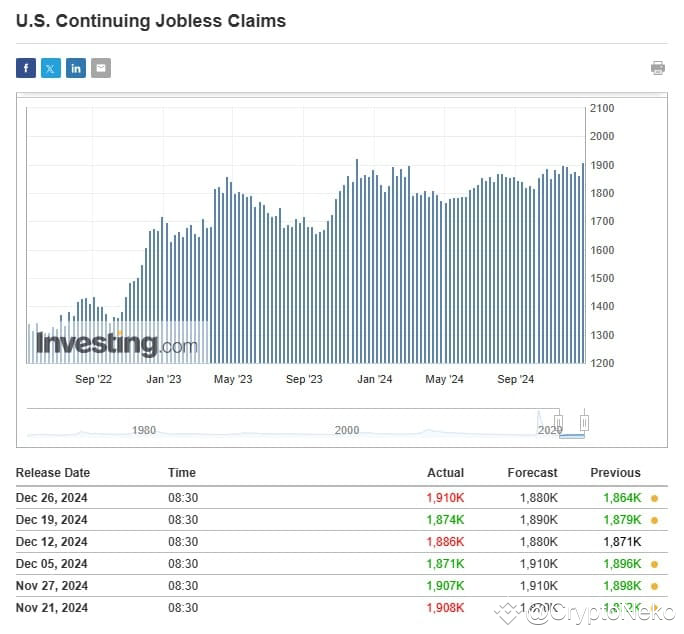Click the Jan '23 chart axis label
Image resolution: width=684 pixels, height=634 pixels.
[164, 379]
